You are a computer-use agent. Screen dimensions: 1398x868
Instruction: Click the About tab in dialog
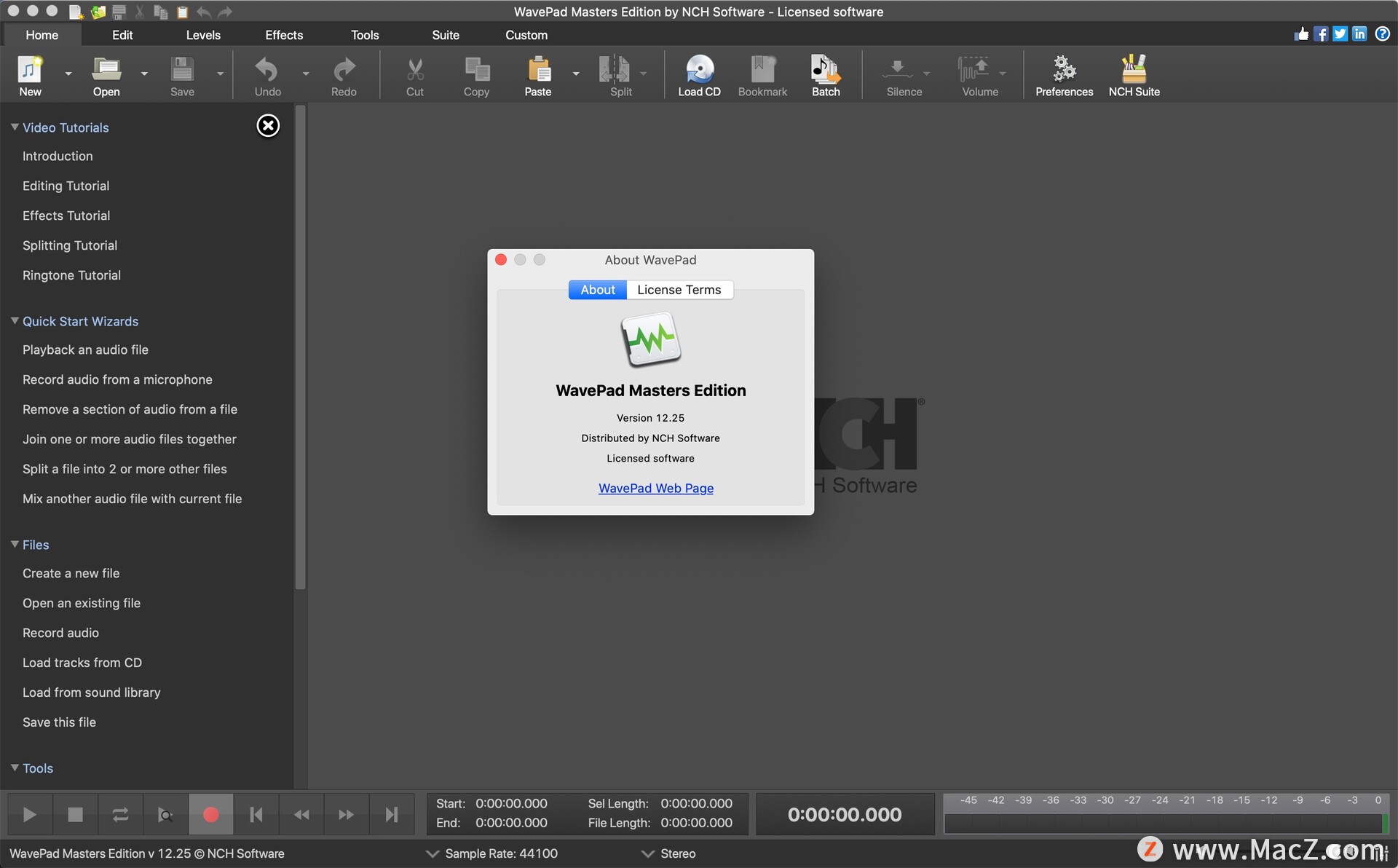tap(597, 290)
